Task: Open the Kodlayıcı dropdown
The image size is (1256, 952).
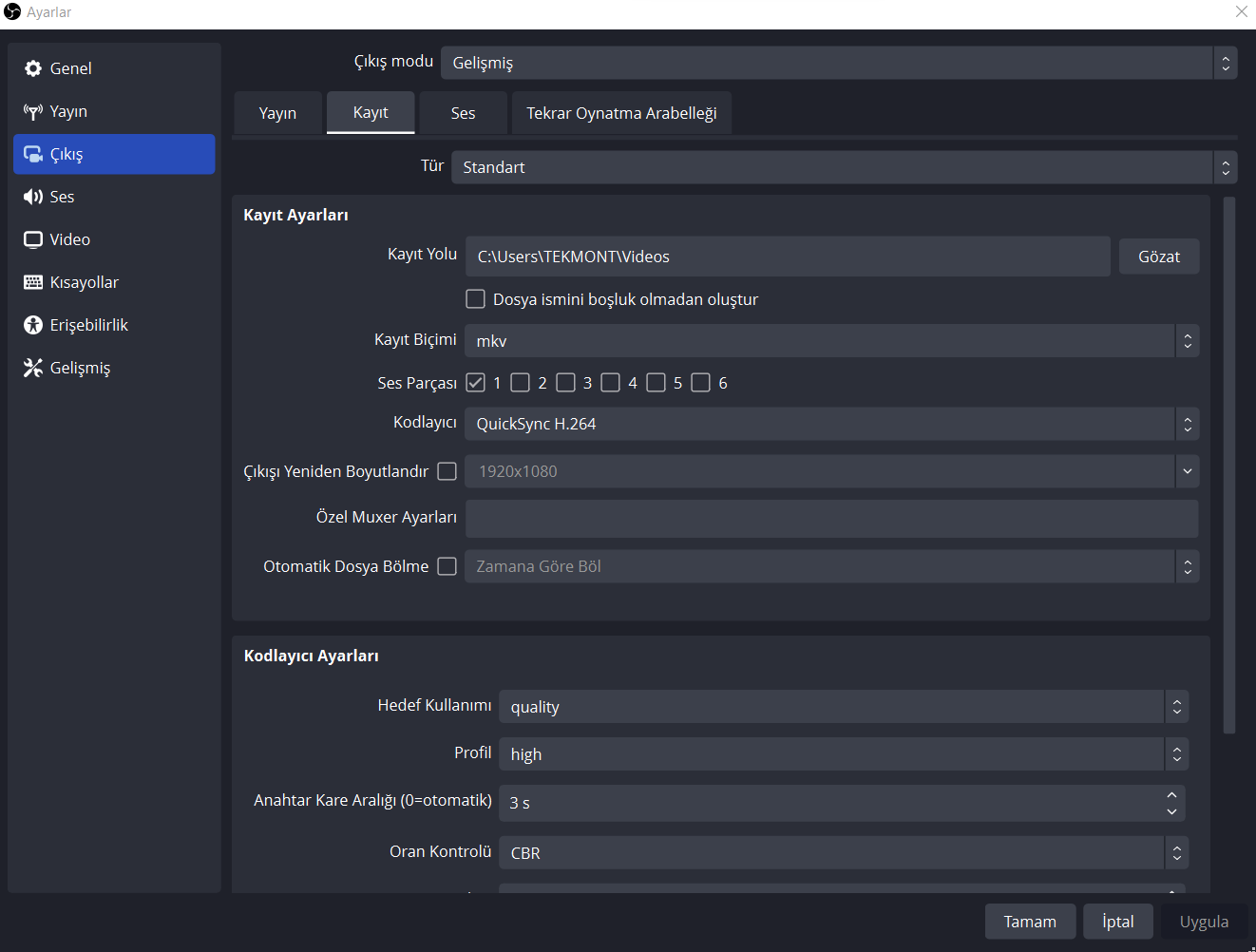Action: pos(832,424)
